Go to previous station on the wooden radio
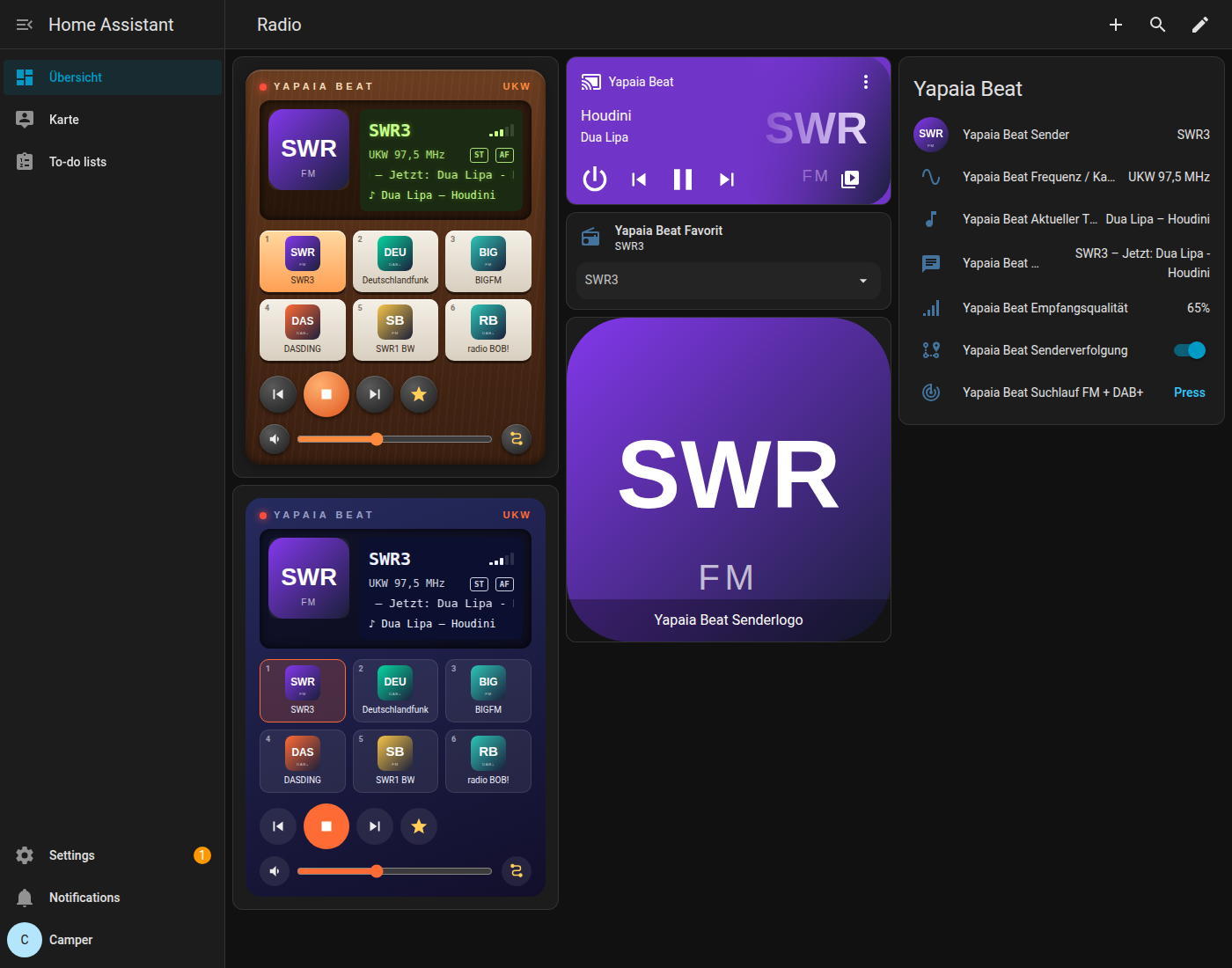The image size is (1232, 968). pyautogui.click(x=278, y=394)
